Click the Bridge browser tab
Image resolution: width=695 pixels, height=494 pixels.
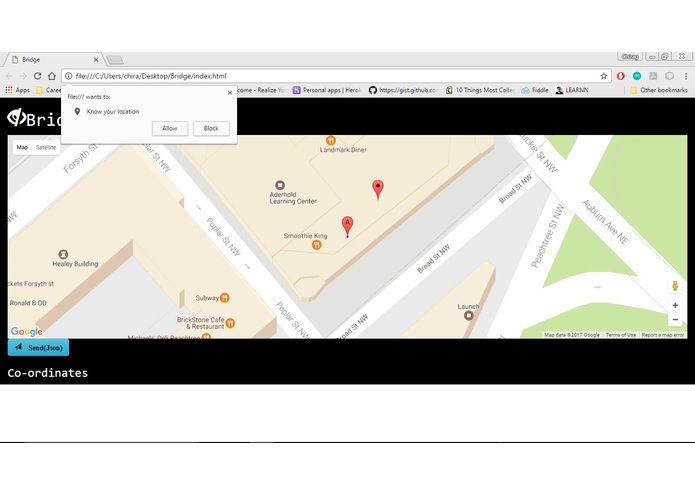click(x=52, y=59)
